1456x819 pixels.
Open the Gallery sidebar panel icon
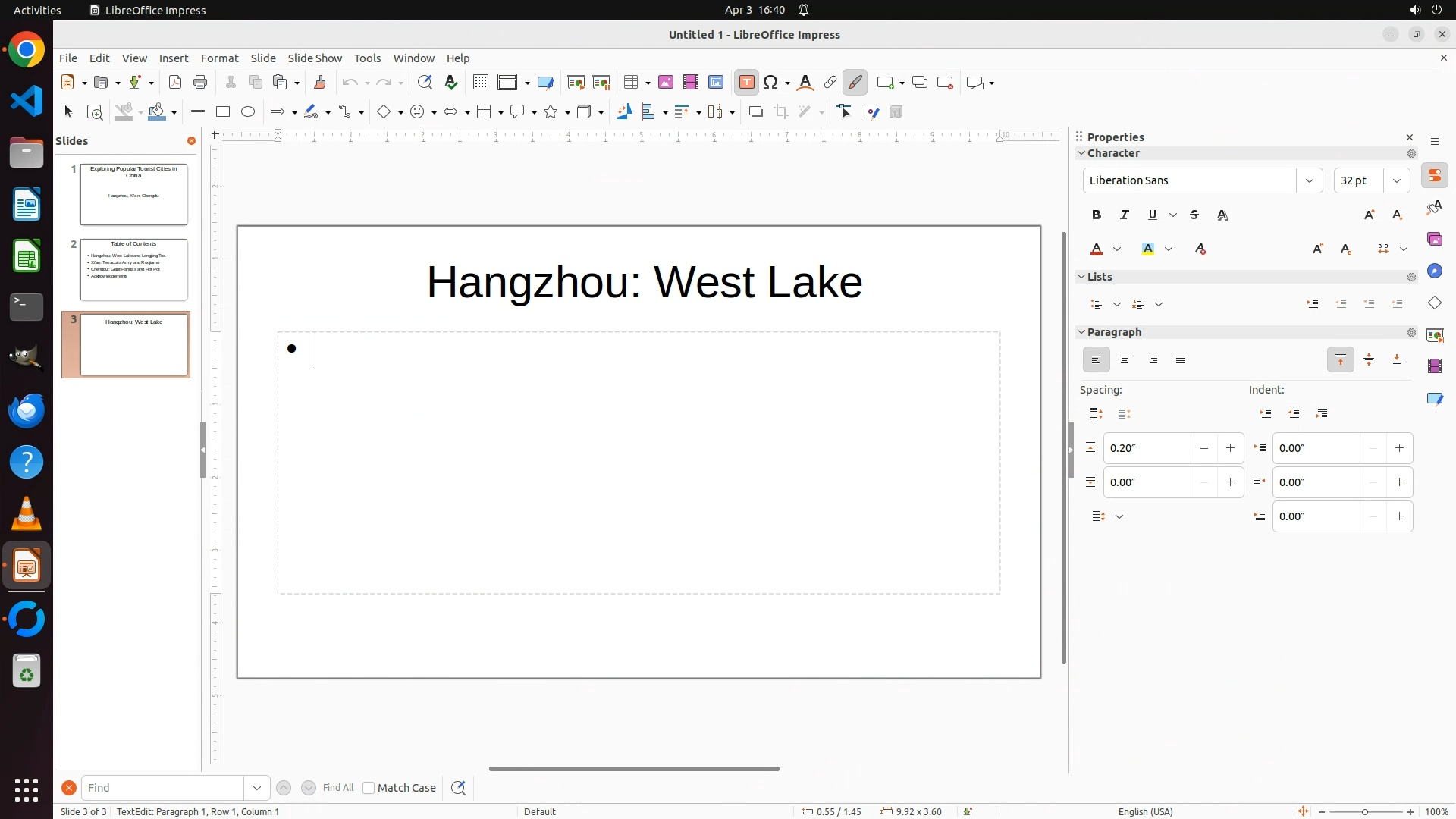[x=1434, y=240]
